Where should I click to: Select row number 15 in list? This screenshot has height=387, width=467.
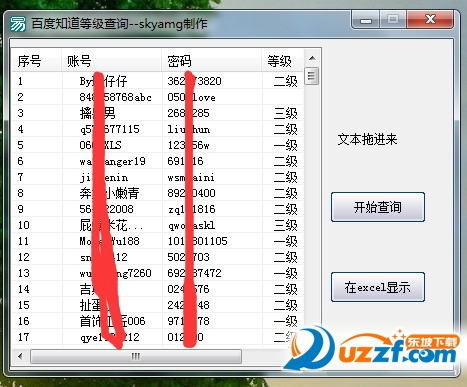click(157, 305)
